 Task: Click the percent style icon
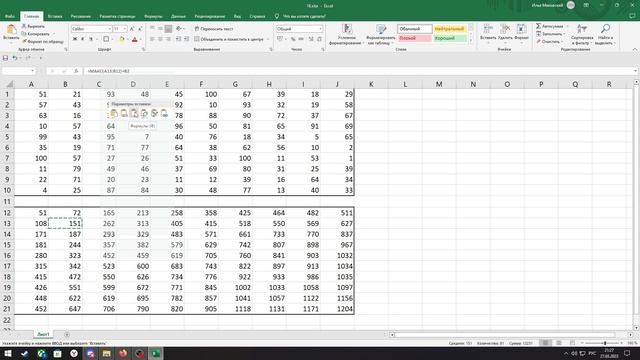pos(293,39)
